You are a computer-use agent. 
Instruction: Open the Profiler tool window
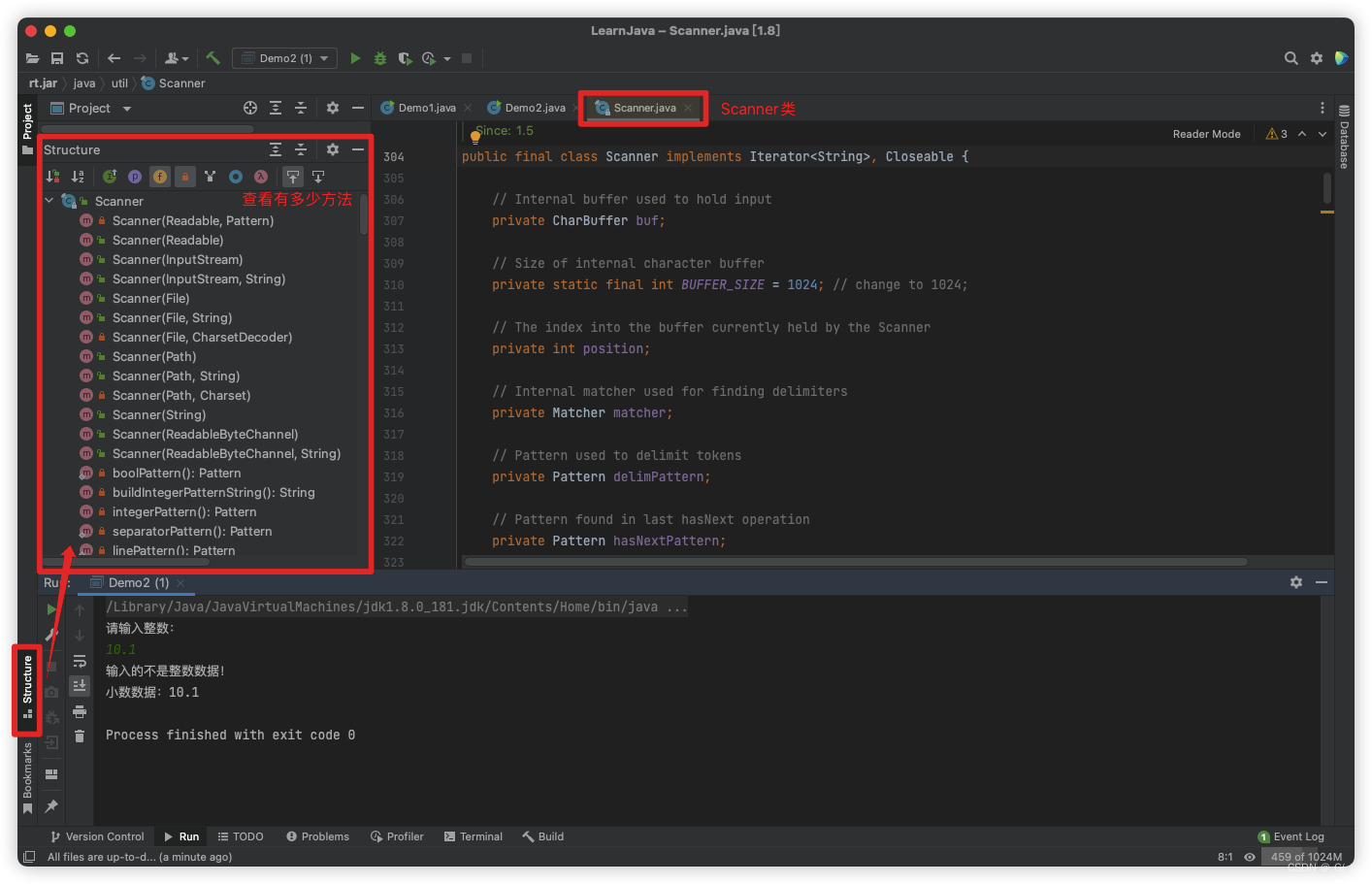click(x=397, y=836)
